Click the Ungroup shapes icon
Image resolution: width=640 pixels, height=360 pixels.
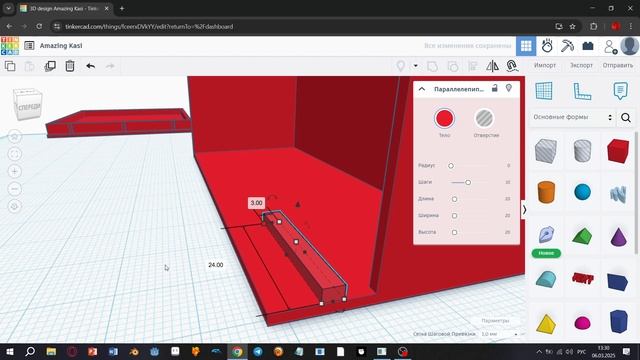pyautogui.click(x=453, y=66)
